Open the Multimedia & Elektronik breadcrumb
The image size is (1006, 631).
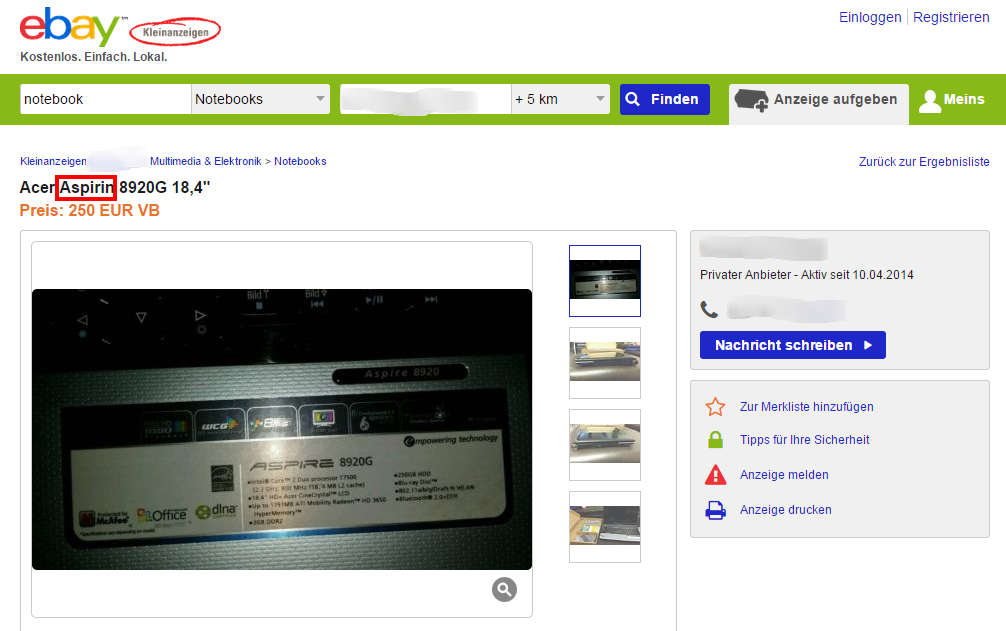205,162
